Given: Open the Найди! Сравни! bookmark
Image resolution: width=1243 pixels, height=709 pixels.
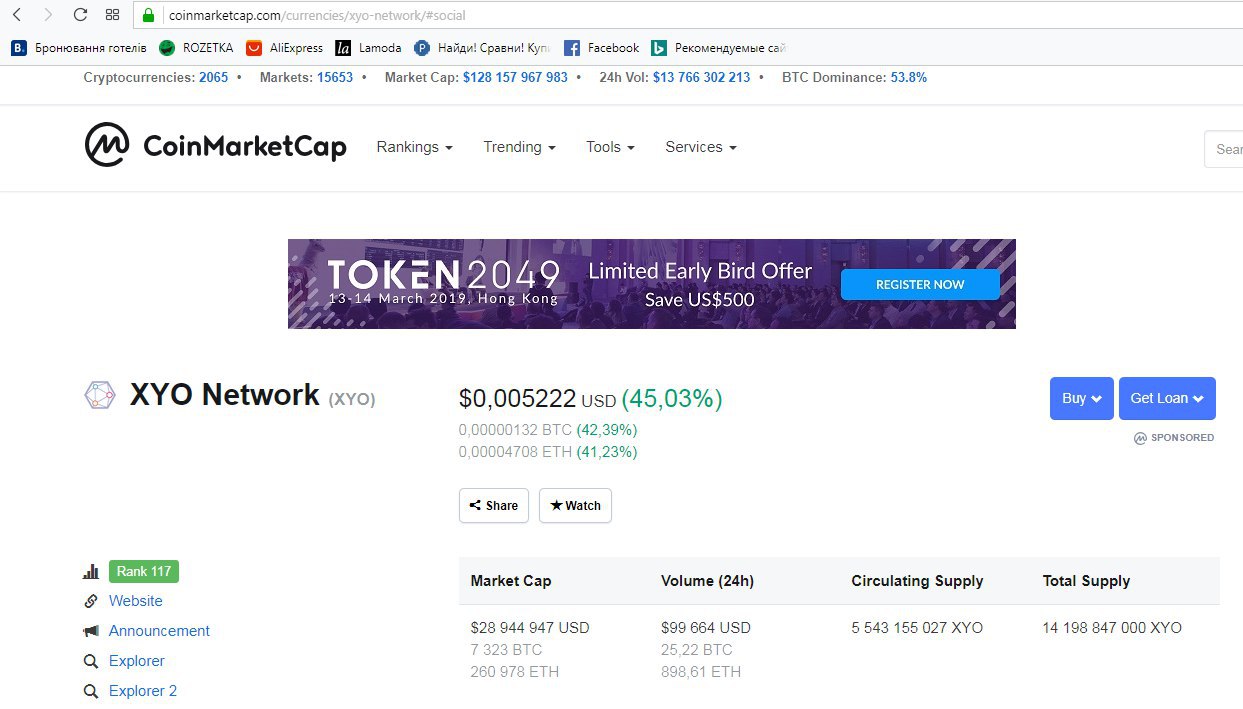Looking at the screenshot, I should point(482,48).
